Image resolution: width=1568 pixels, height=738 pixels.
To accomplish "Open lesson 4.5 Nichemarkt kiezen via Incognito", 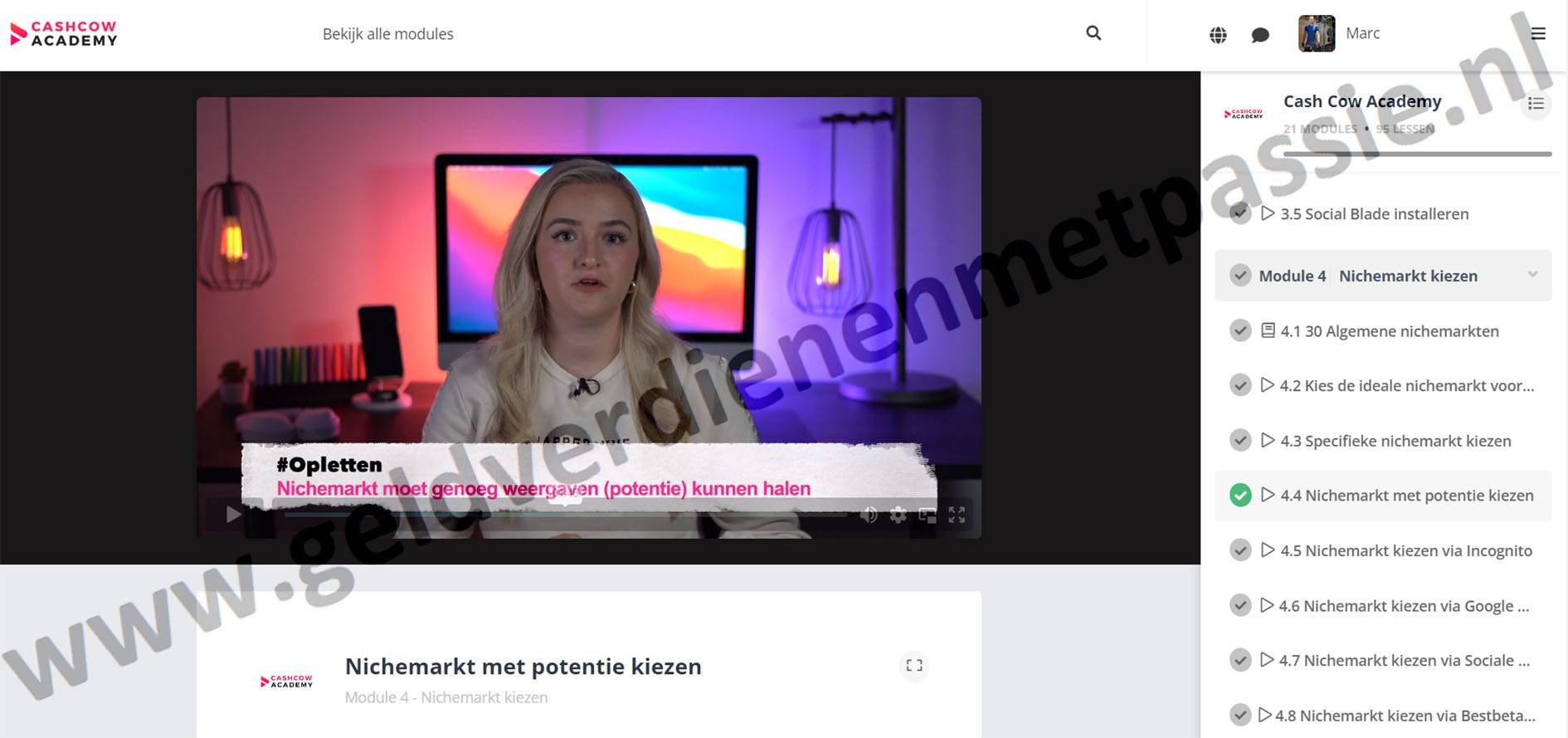I will pyautogui.click(x=1405, y=551).
